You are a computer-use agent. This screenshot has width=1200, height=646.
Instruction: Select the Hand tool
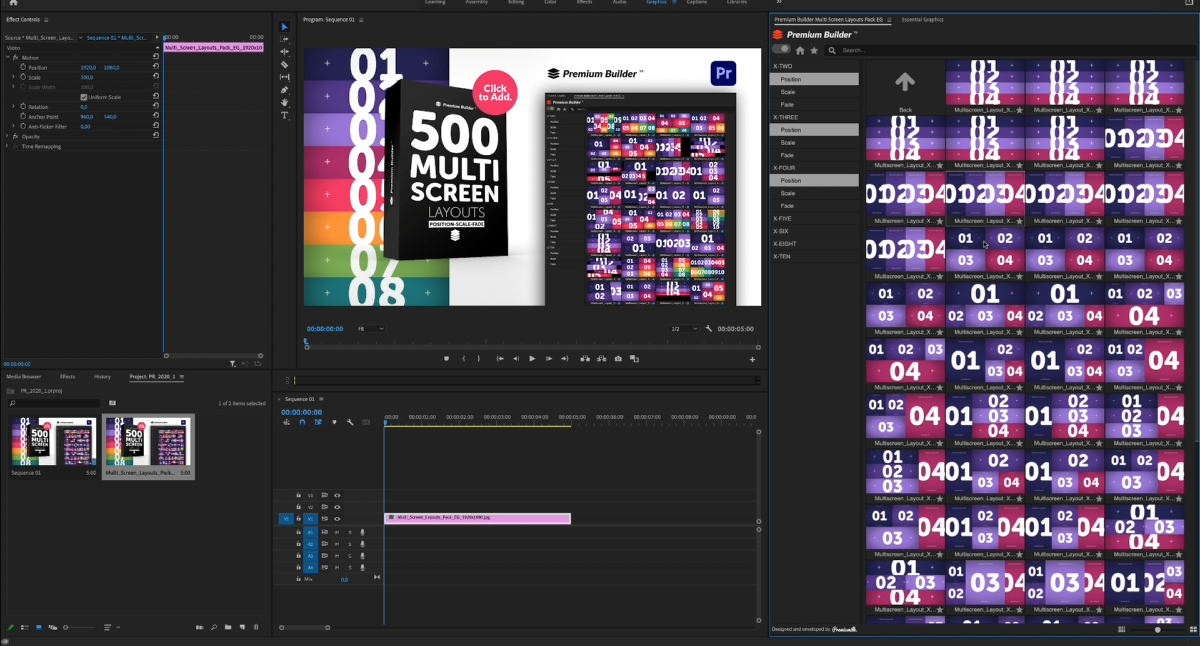(x=284, y=102)
